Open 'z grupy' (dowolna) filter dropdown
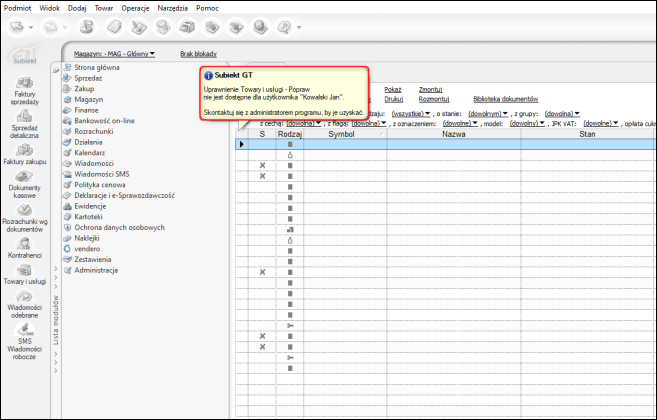657x420 pixels. (562, 114)
